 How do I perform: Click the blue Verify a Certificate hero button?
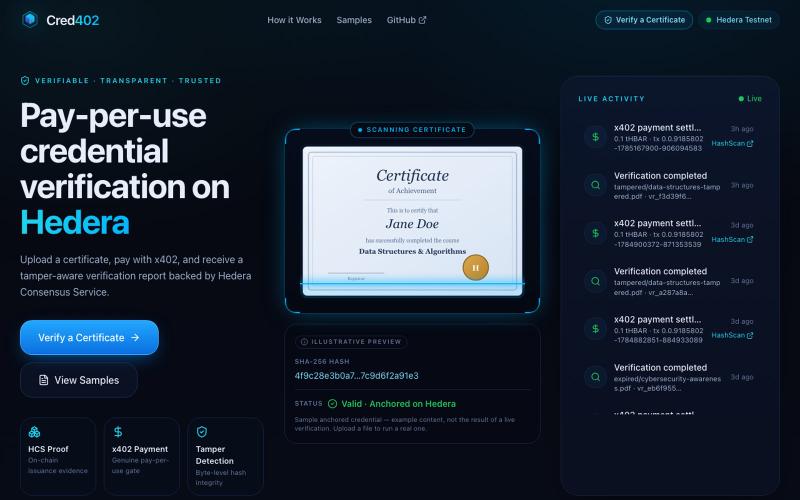point(89,337)
